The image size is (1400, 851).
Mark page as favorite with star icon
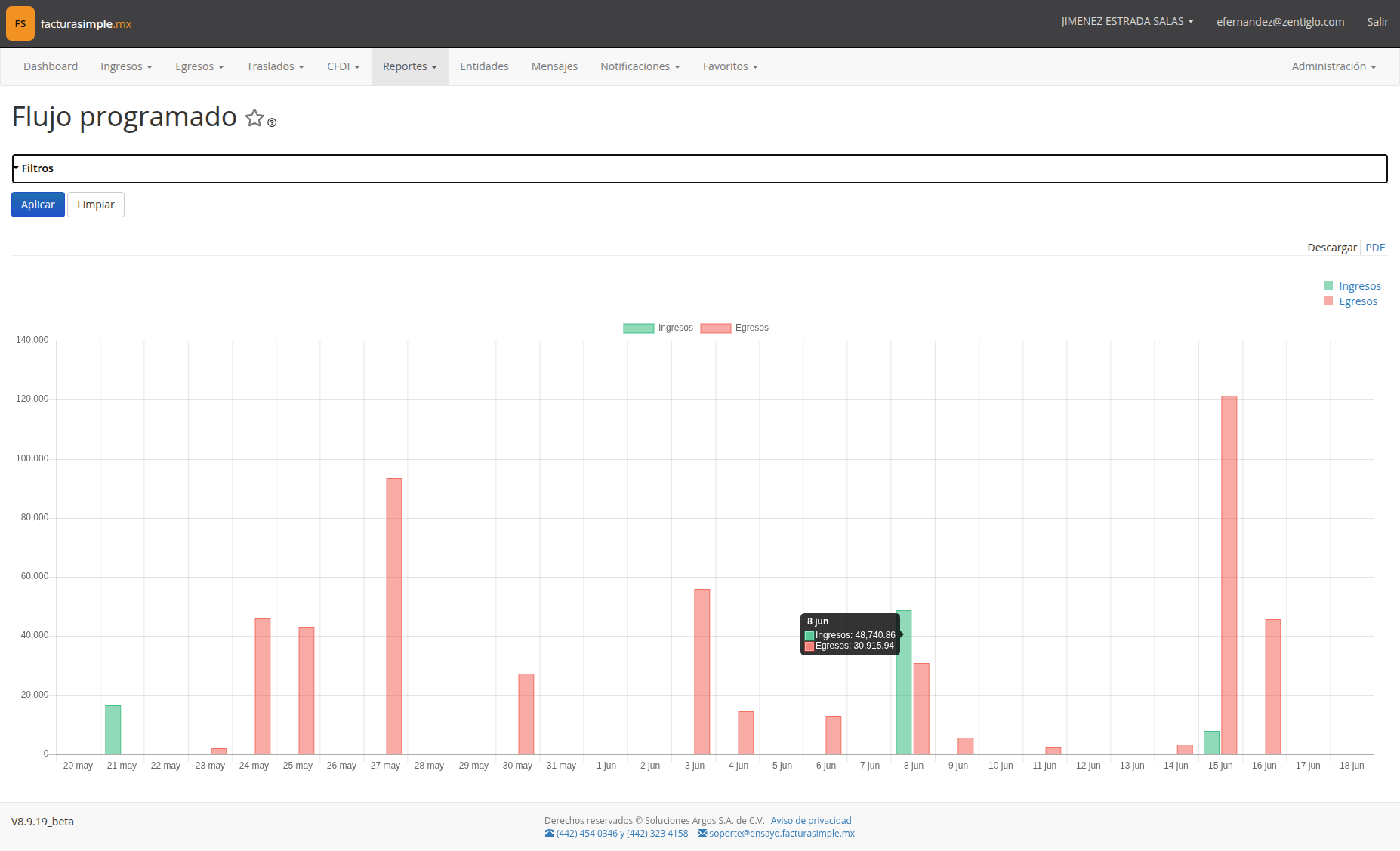pos(254,119)
